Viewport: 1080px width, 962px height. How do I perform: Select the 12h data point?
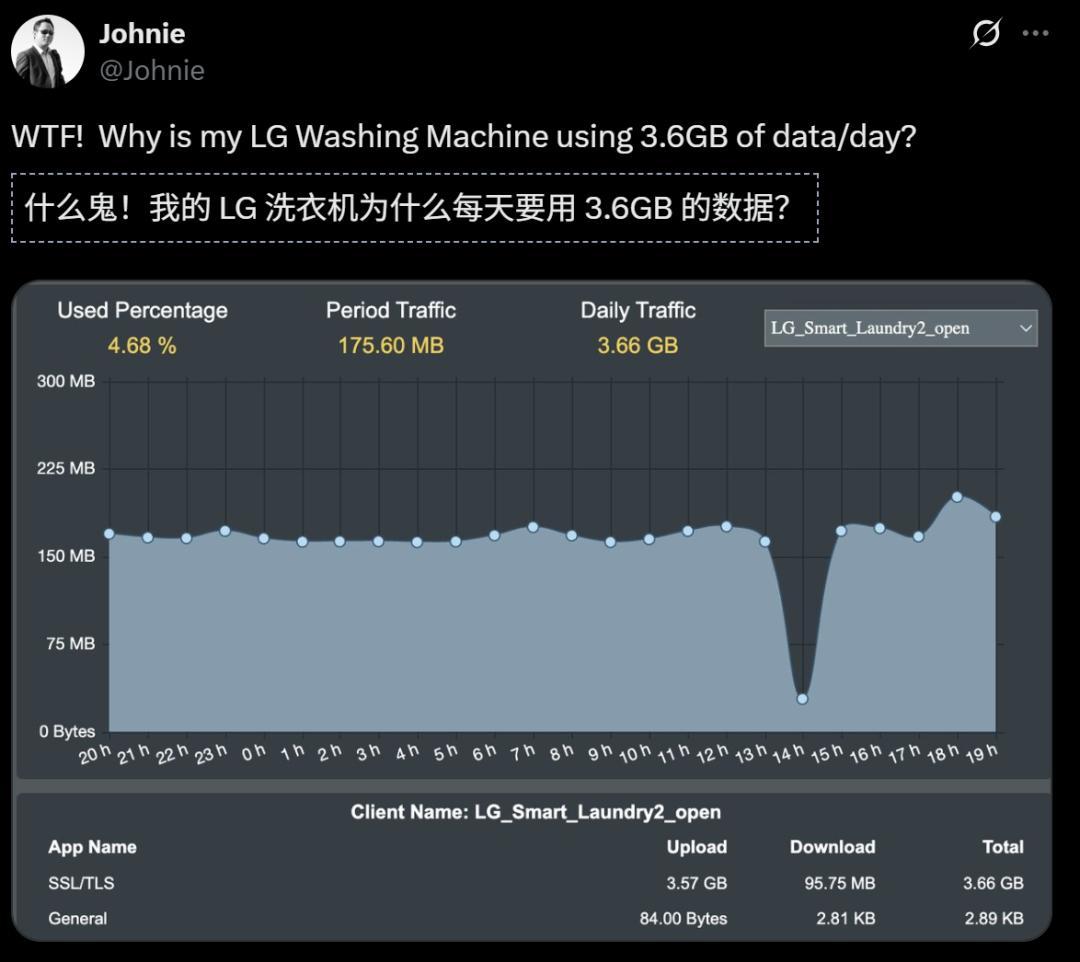pyautogui.click(x=726, y=526)
